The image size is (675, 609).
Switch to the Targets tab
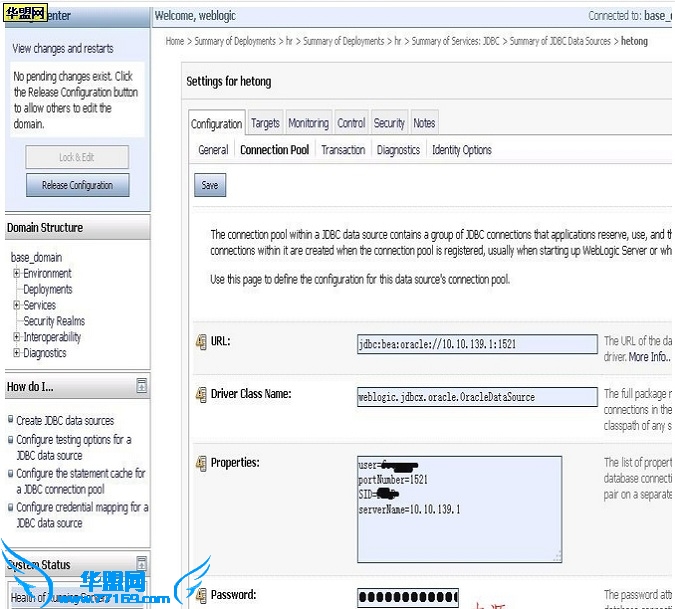click(x=265, y=123)
